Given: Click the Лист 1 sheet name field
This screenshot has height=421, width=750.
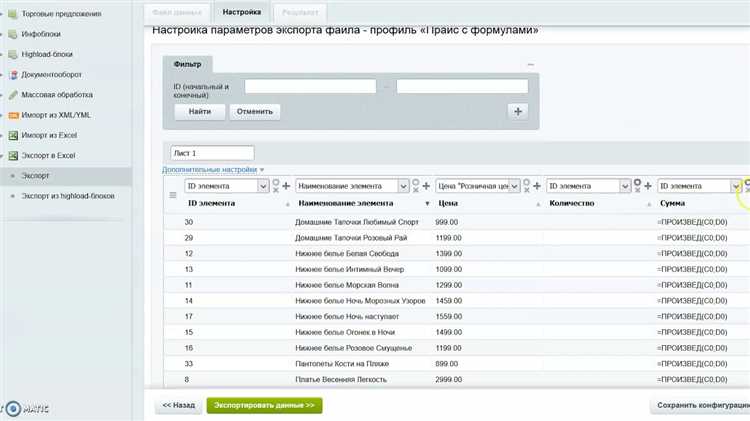Looking at the screenshot, I should (212, 153).
